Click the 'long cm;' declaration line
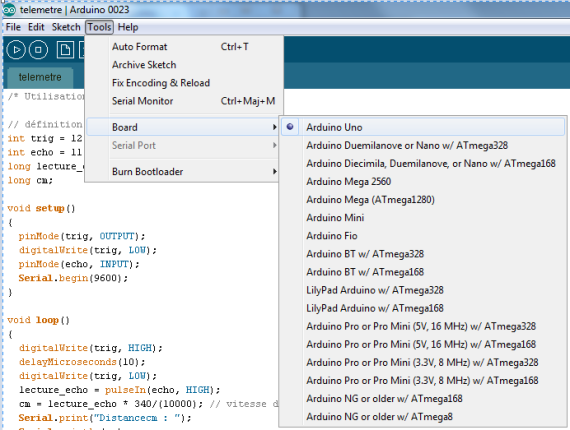This screenshot has height=430, width=570. pos(30,180)
